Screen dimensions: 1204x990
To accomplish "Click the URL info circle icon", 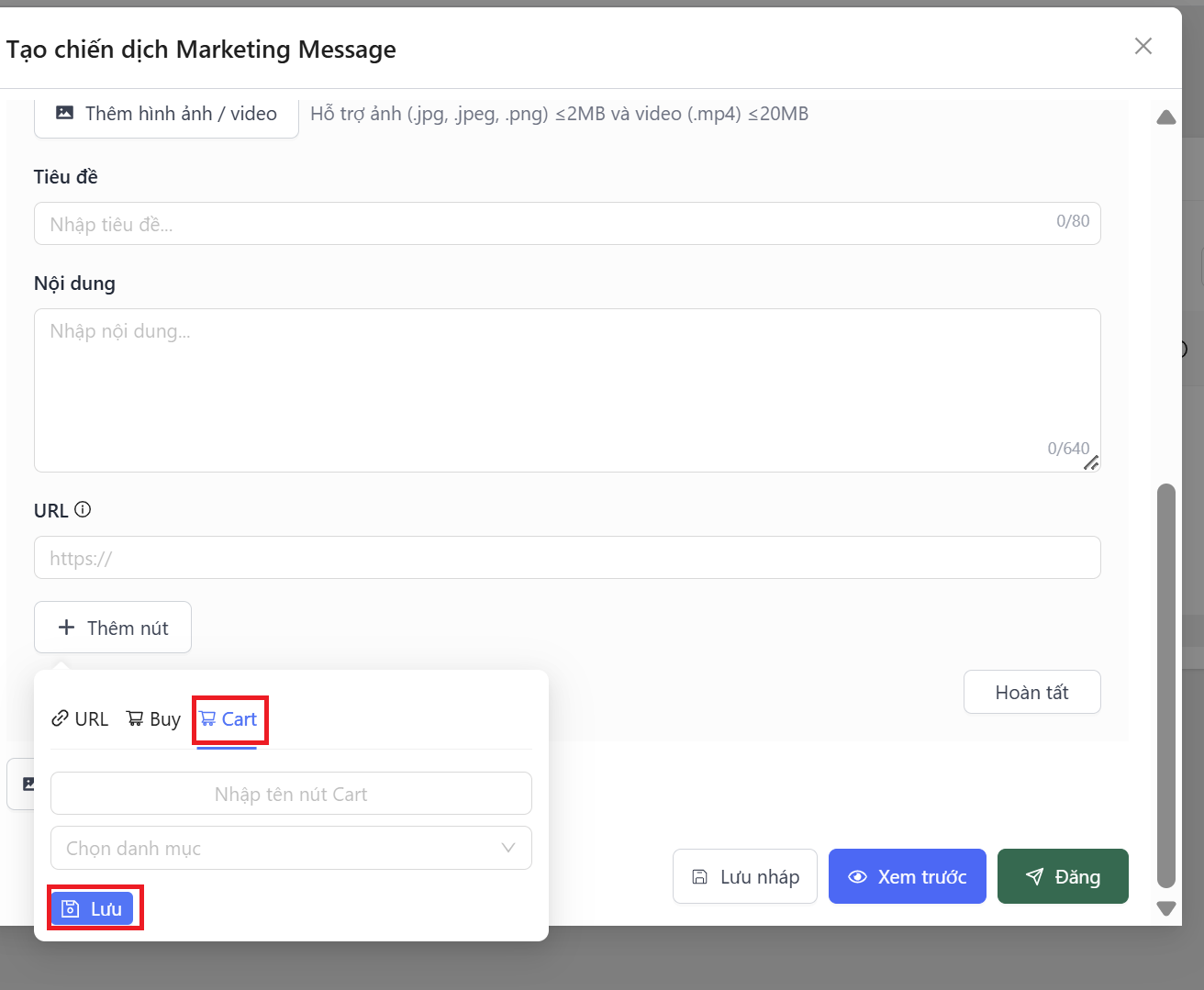I will [x=83, y=510].
